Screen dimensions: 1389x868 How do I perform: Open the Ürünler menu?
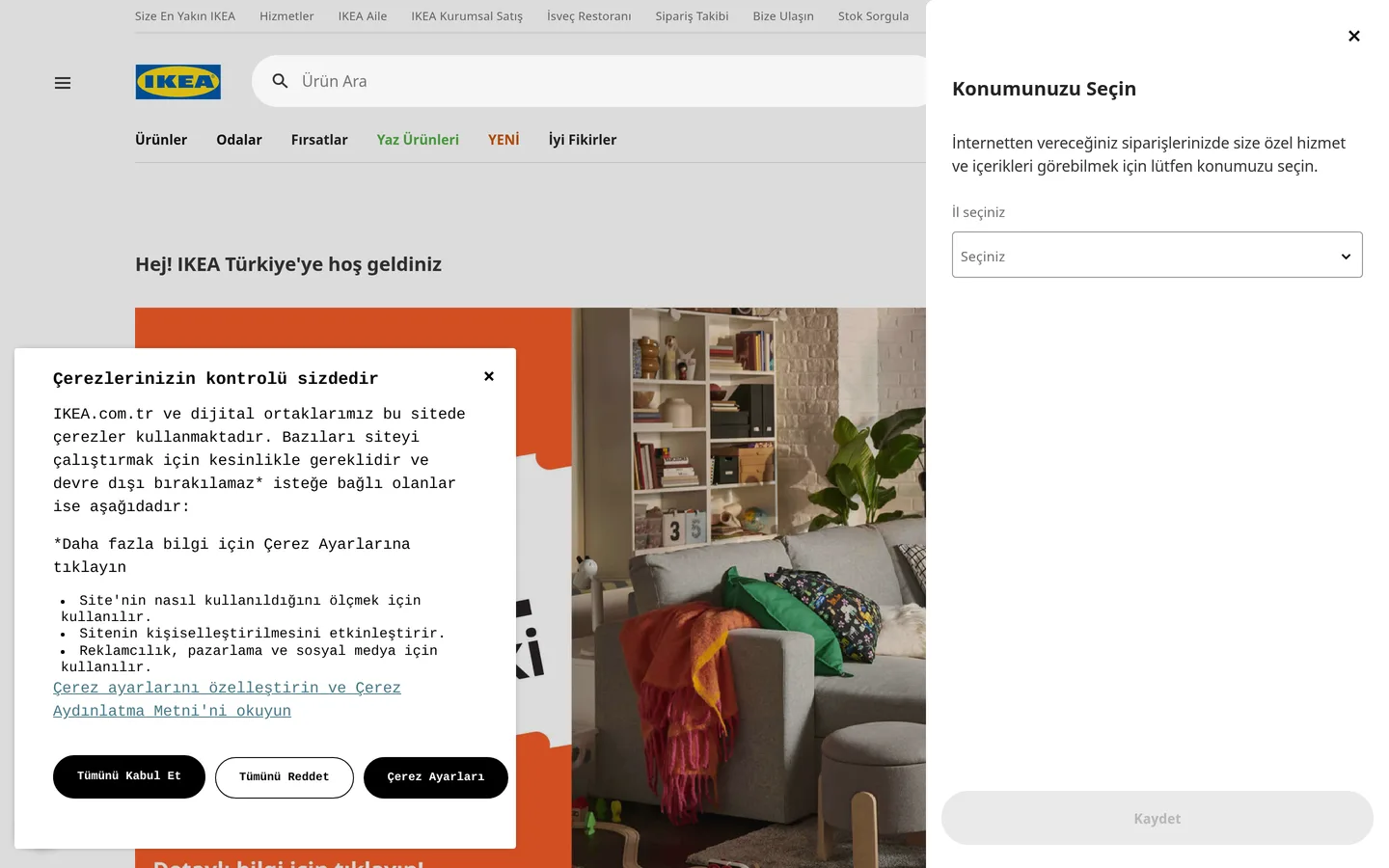pyautogui.click(x=161, y=140)
